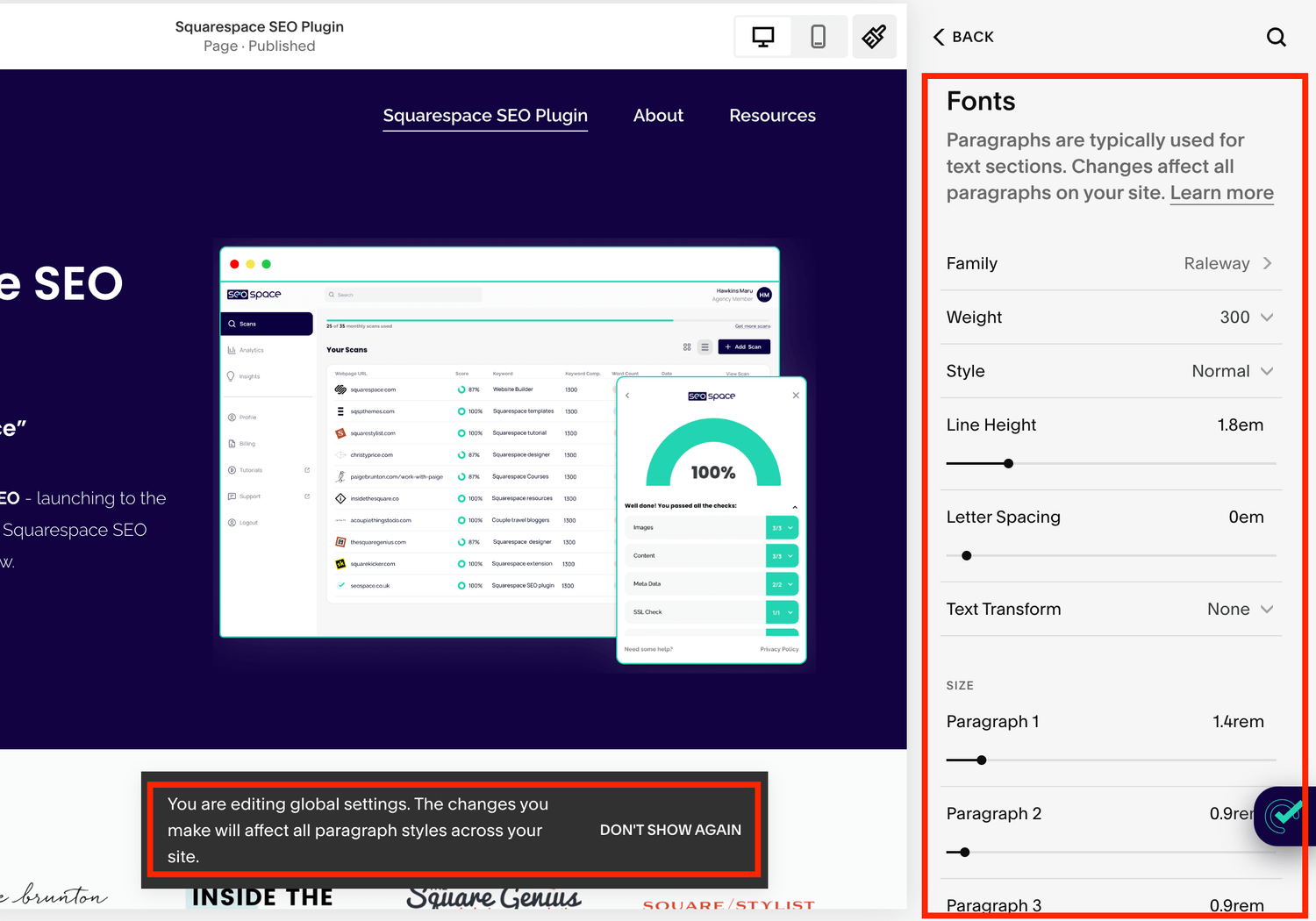Click DON'T SHOW AGAIN in the notice
This screenshot has width=1316, height=921.
point(670,829)
